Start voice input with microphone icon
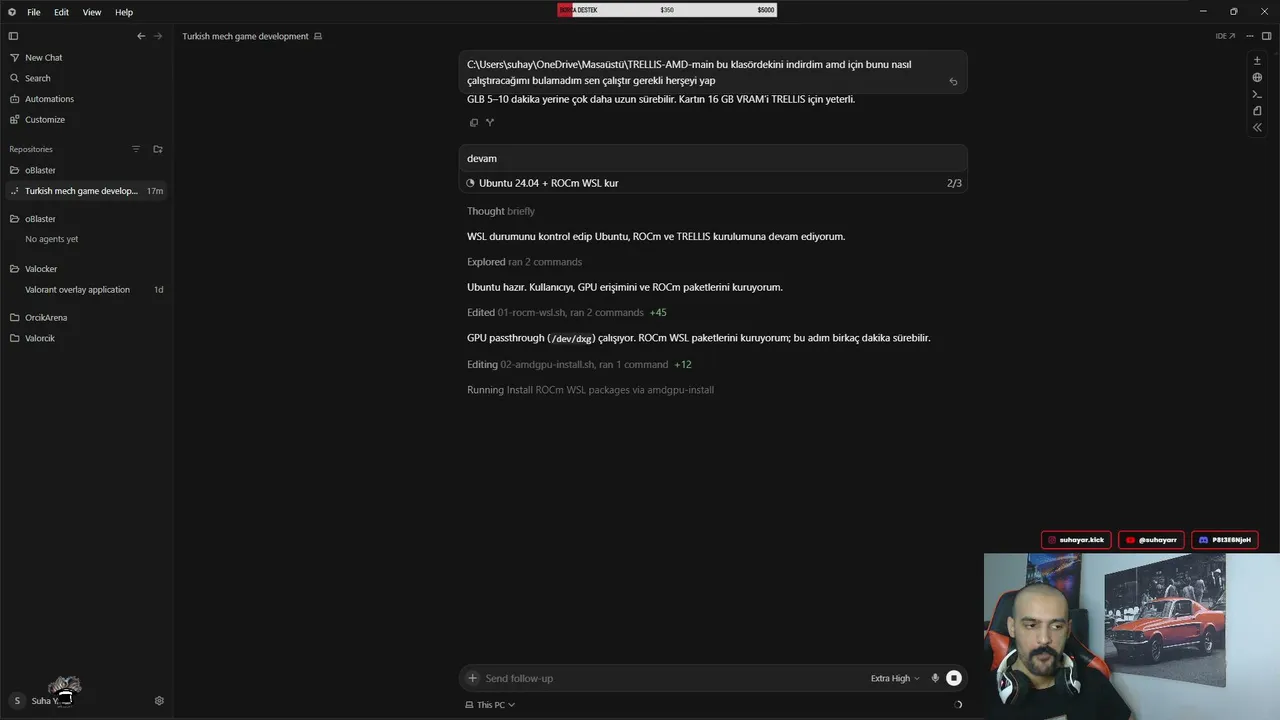 click(x=935, y=678)
